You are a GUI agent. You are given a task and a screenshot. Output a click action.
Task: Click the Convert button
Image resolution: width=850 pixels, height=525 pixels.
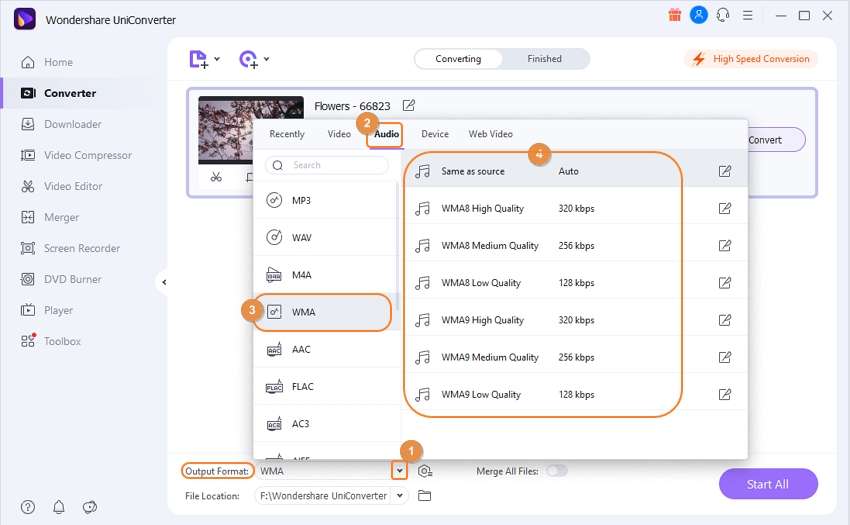pyautogui.click(x=776, y=140)
